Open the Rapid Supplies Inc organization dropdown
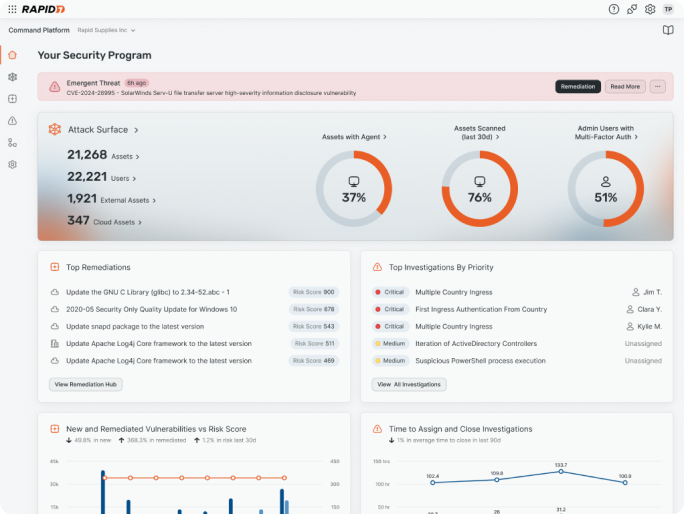684x514 pixels. pos(106,30)
